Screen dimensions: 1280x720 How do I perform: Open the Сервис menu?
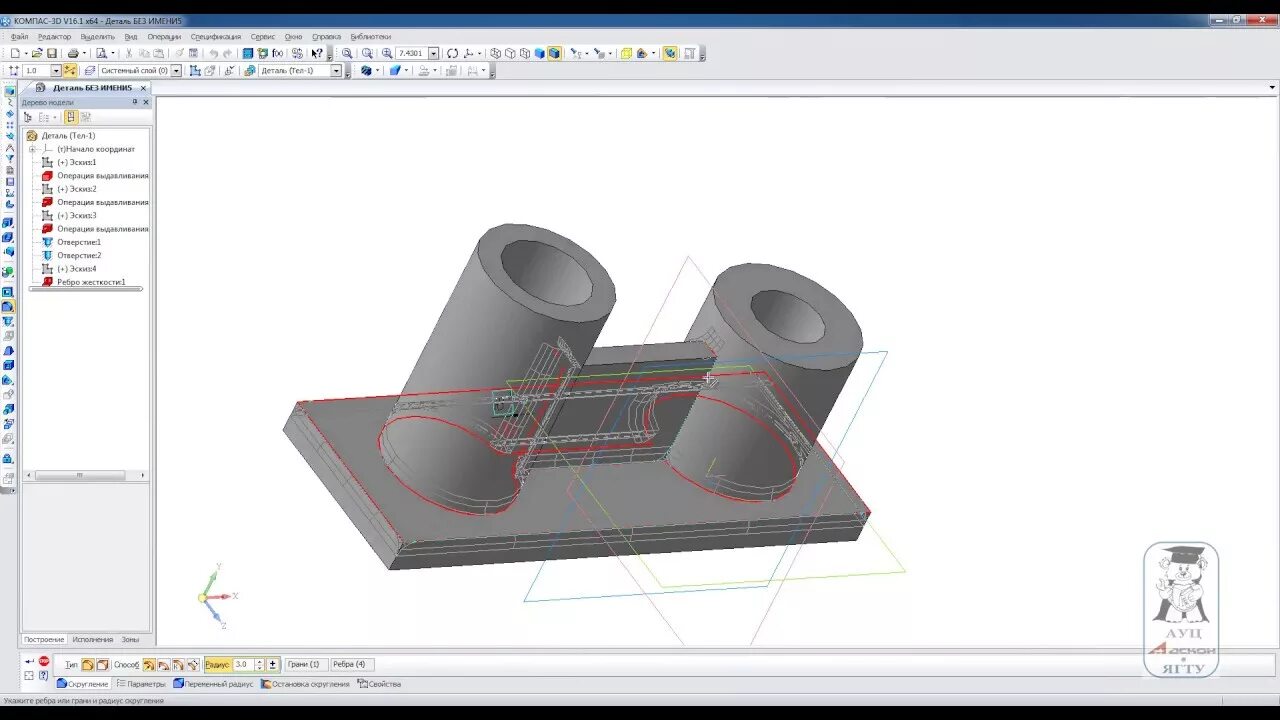tap(263, 36)
